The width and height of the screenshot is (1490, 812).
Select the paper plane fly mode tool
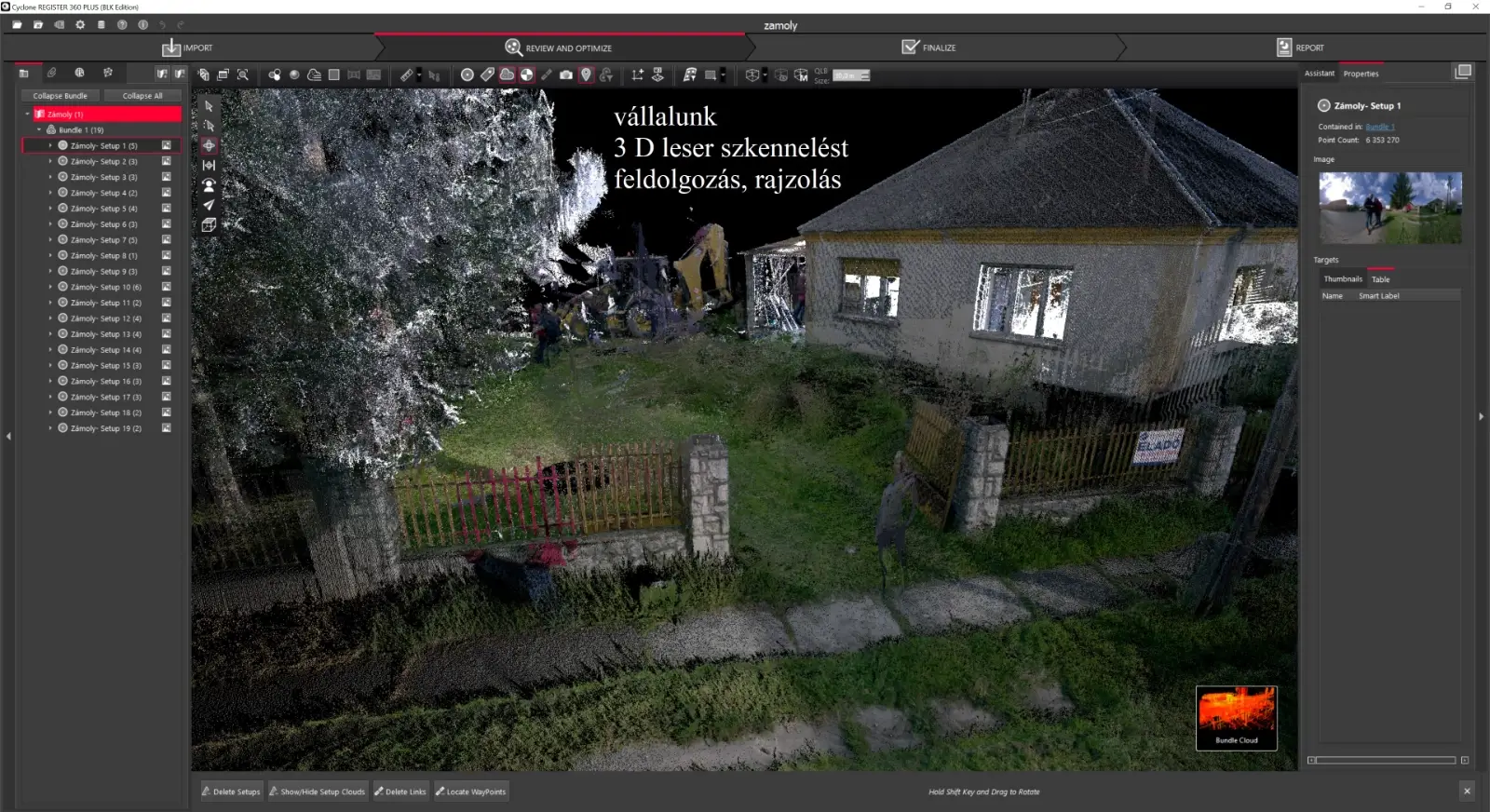[209, 205]
